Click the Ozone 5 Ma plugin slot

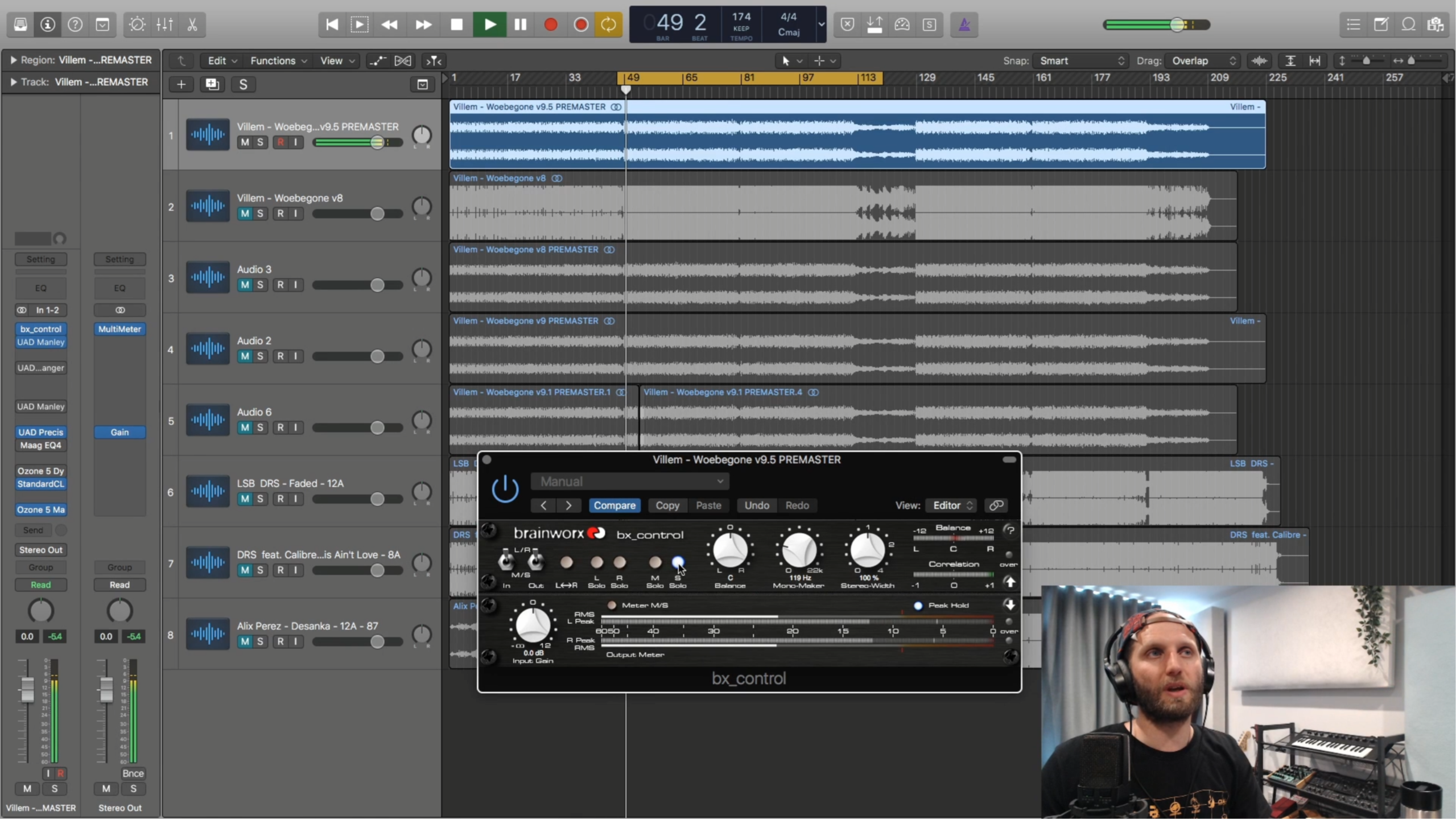40,509
